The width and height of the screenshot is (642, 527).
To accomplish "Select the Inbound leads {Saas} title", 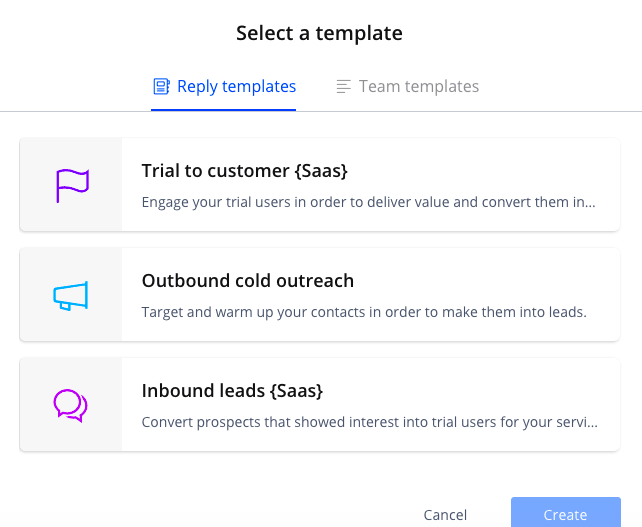I will 232,391.
